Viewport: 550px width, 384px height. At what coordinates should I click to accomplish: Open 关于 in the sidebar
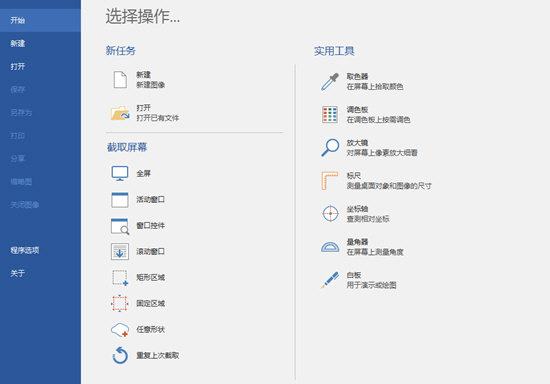click(40, 274)
